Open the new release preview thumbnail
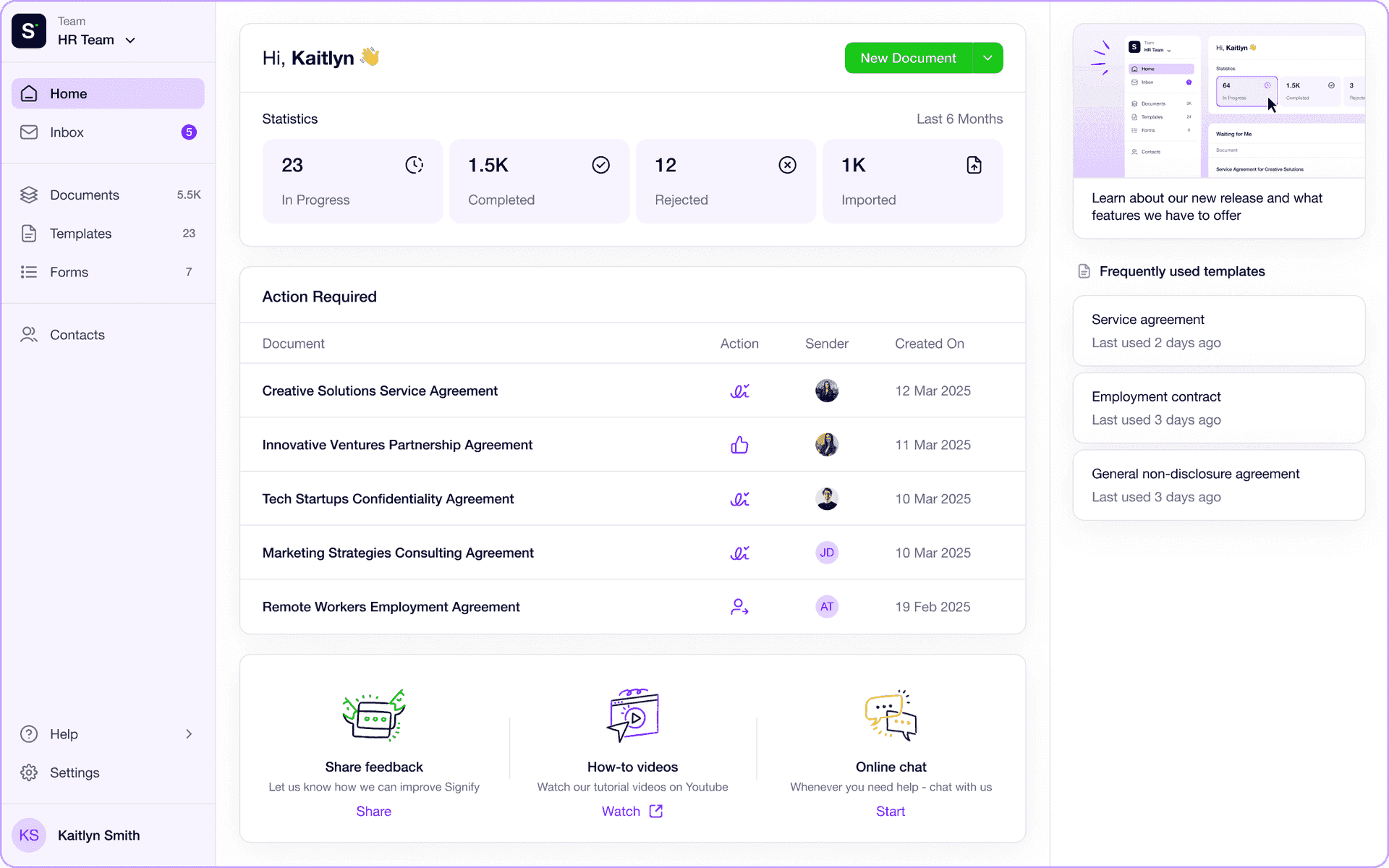The width and height of the screenshot is (1389, 868). 1219,101
